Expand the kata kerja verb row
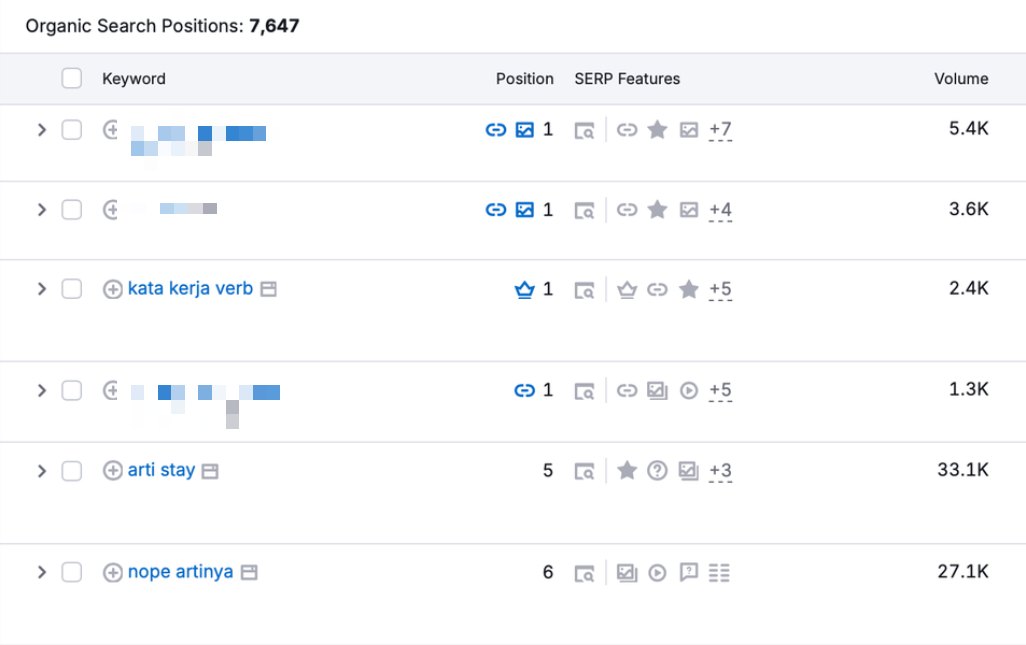 pyautogui.click(x=42, y=288)
